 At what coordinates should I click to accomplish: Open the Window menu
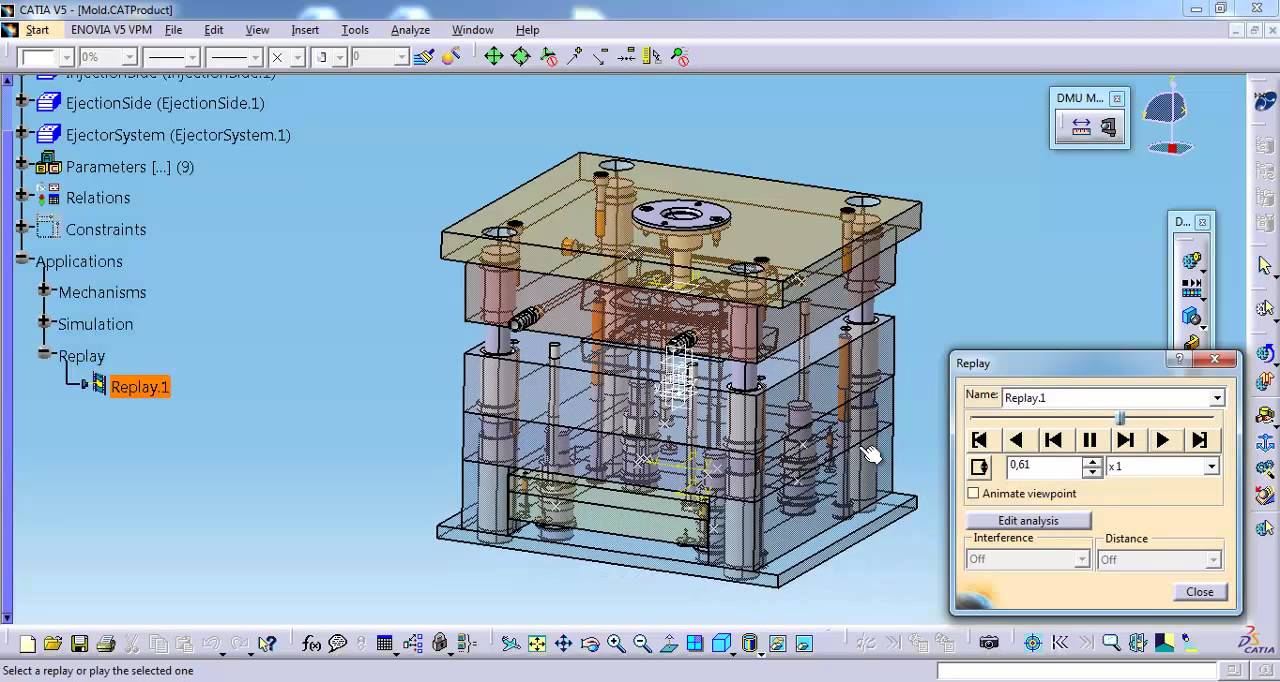click(x=473, y=30)
